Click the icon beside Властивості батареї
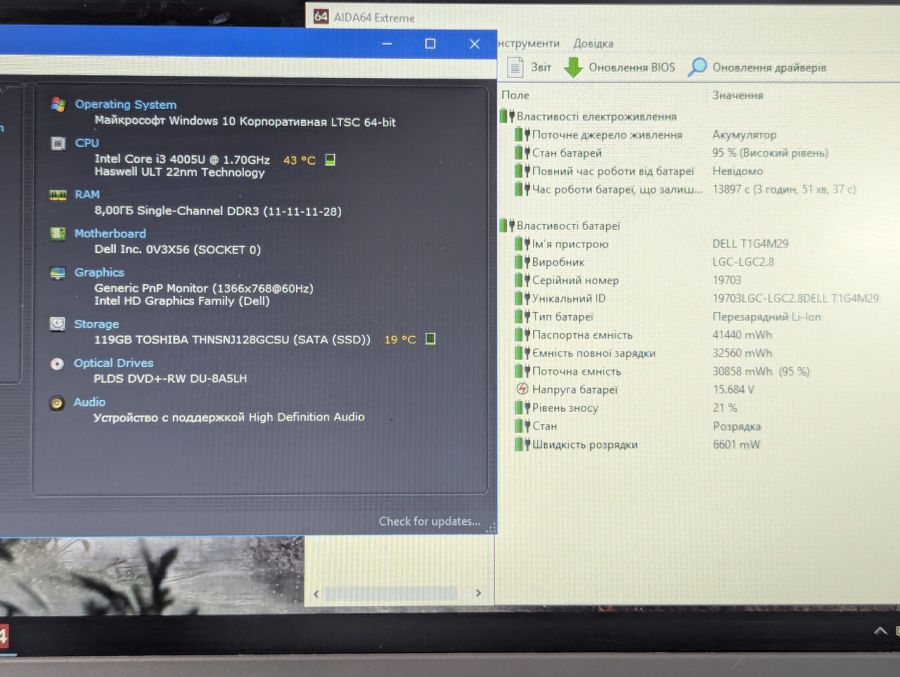 (x=507, y=225)
